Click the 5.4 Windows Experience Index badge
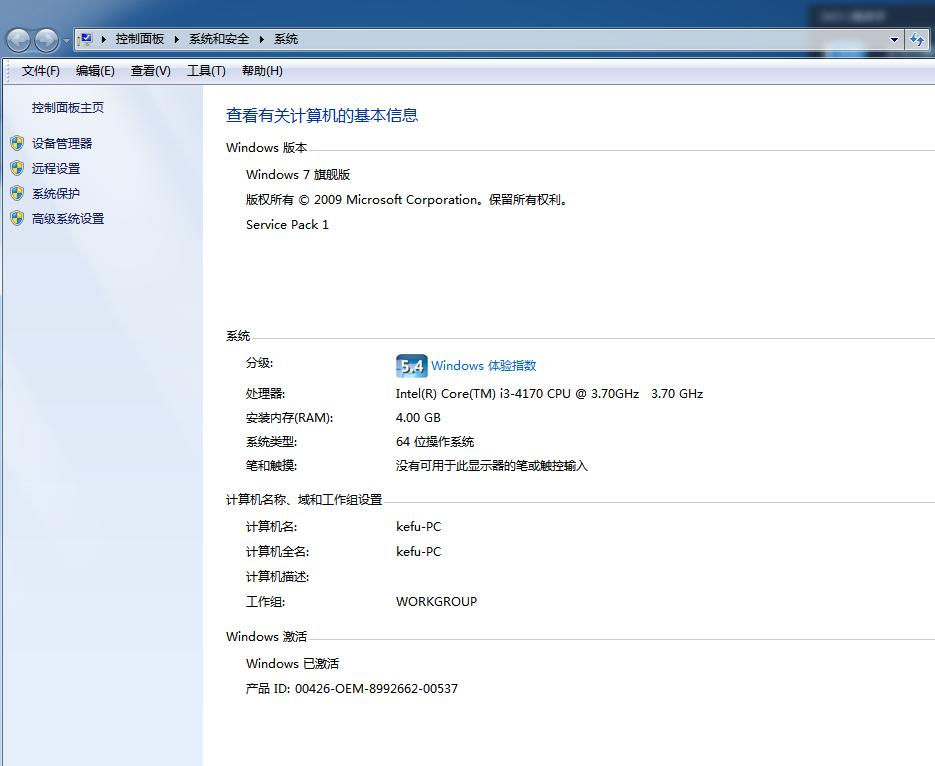The image size is (935, 766). coord(410,366)
